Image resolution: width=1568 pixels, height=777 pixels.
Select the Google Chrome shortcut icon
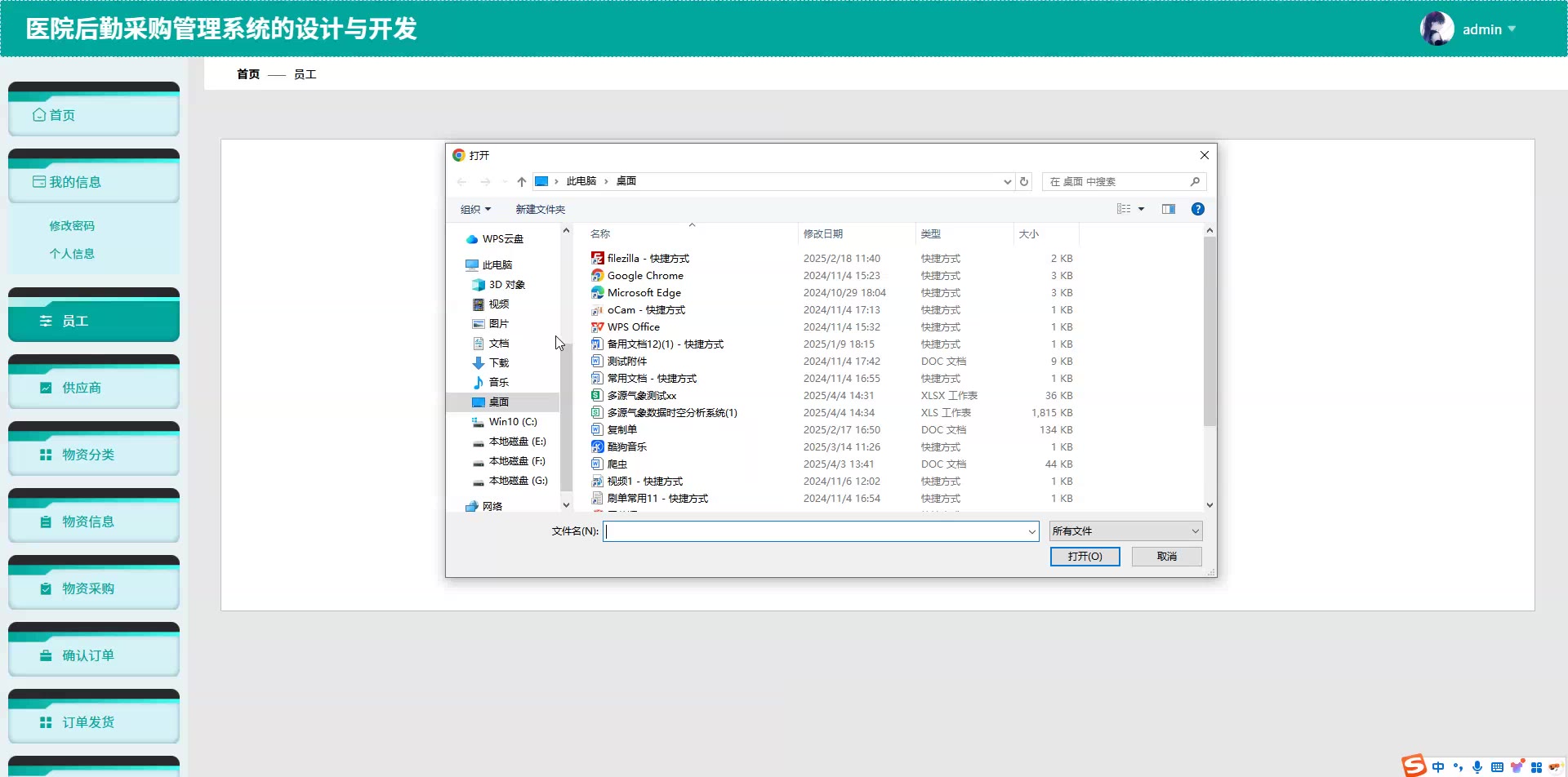pos(597,276)
